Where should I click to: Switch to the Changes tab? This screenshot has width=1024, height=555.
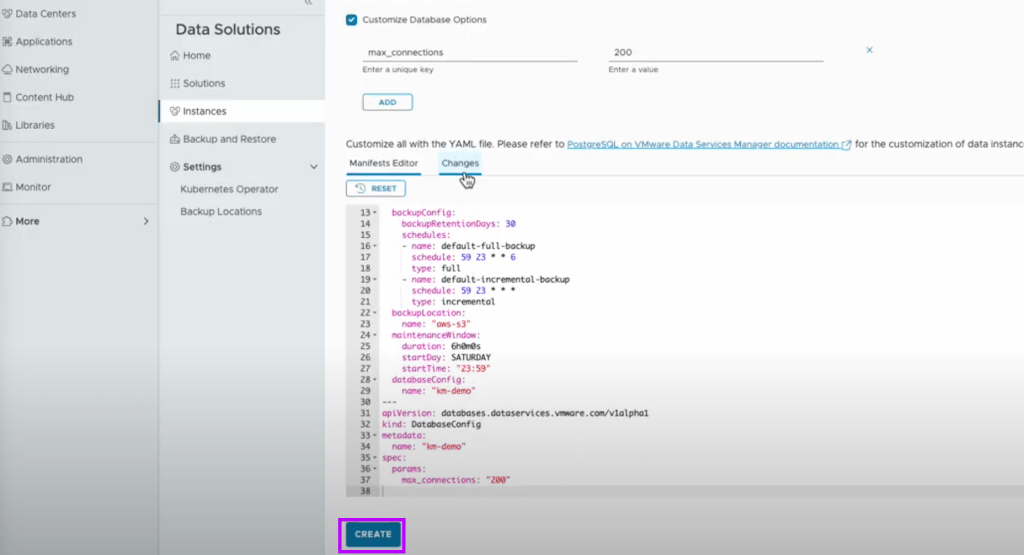(460, 163)
